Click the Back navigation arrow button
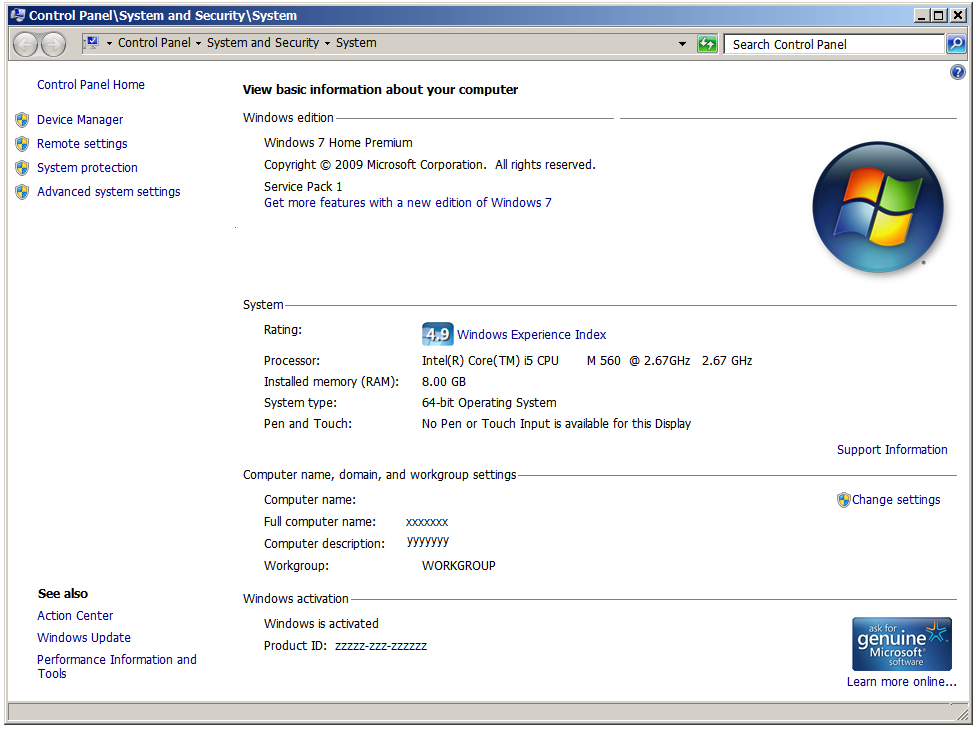Image resolution: width=979 pixels, height=733 pixels. point(26,44)
